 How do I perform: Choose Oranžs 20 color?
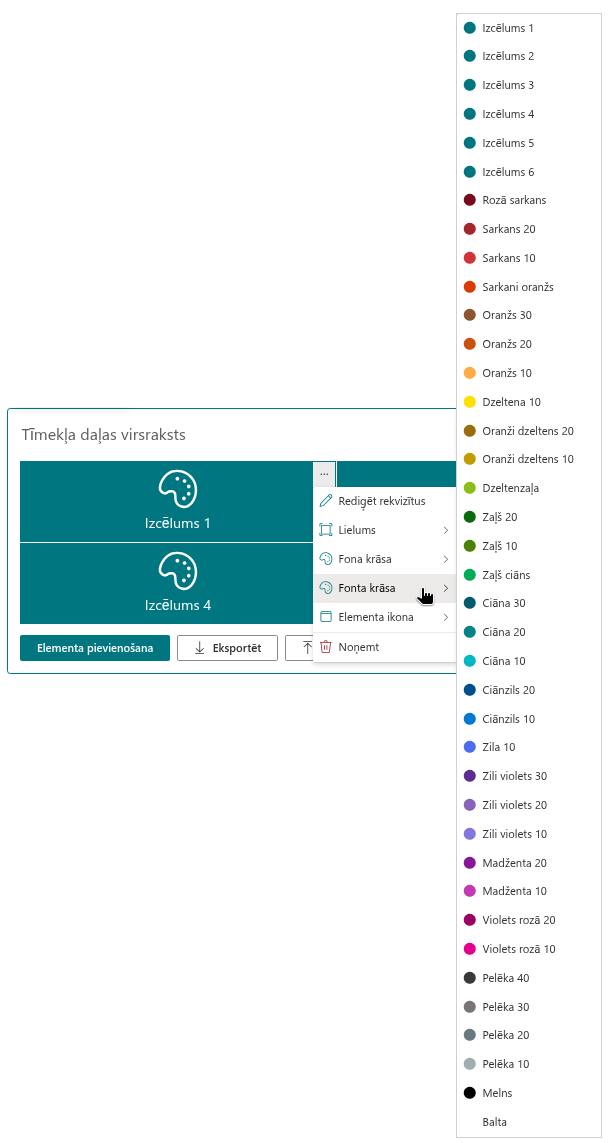pos(529,344)
